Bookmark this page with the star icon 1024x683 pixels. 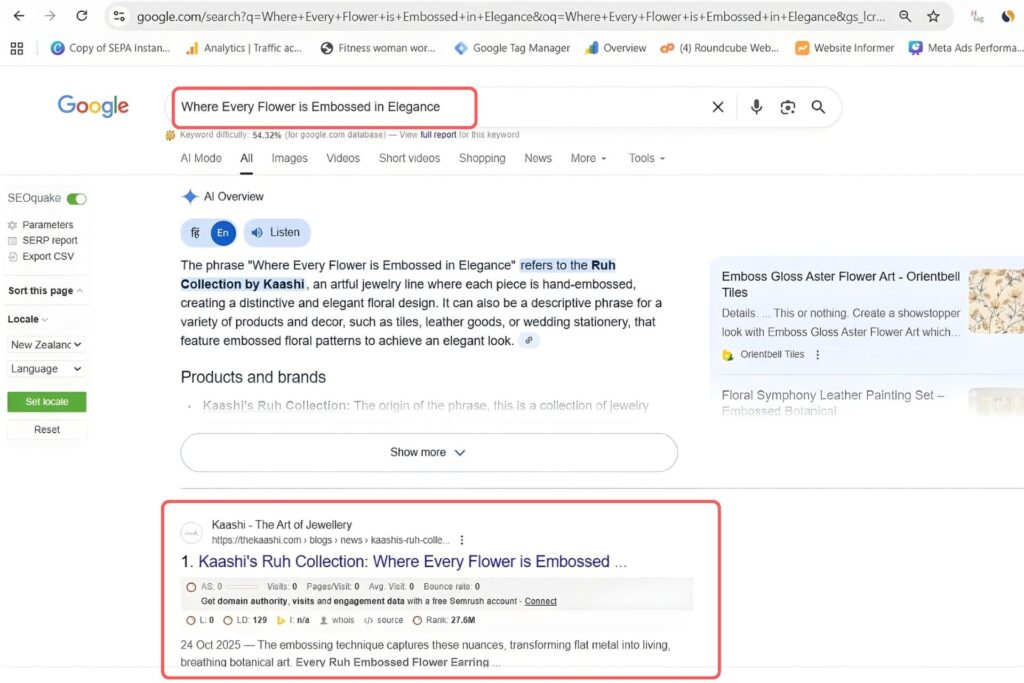pos(933,16)
